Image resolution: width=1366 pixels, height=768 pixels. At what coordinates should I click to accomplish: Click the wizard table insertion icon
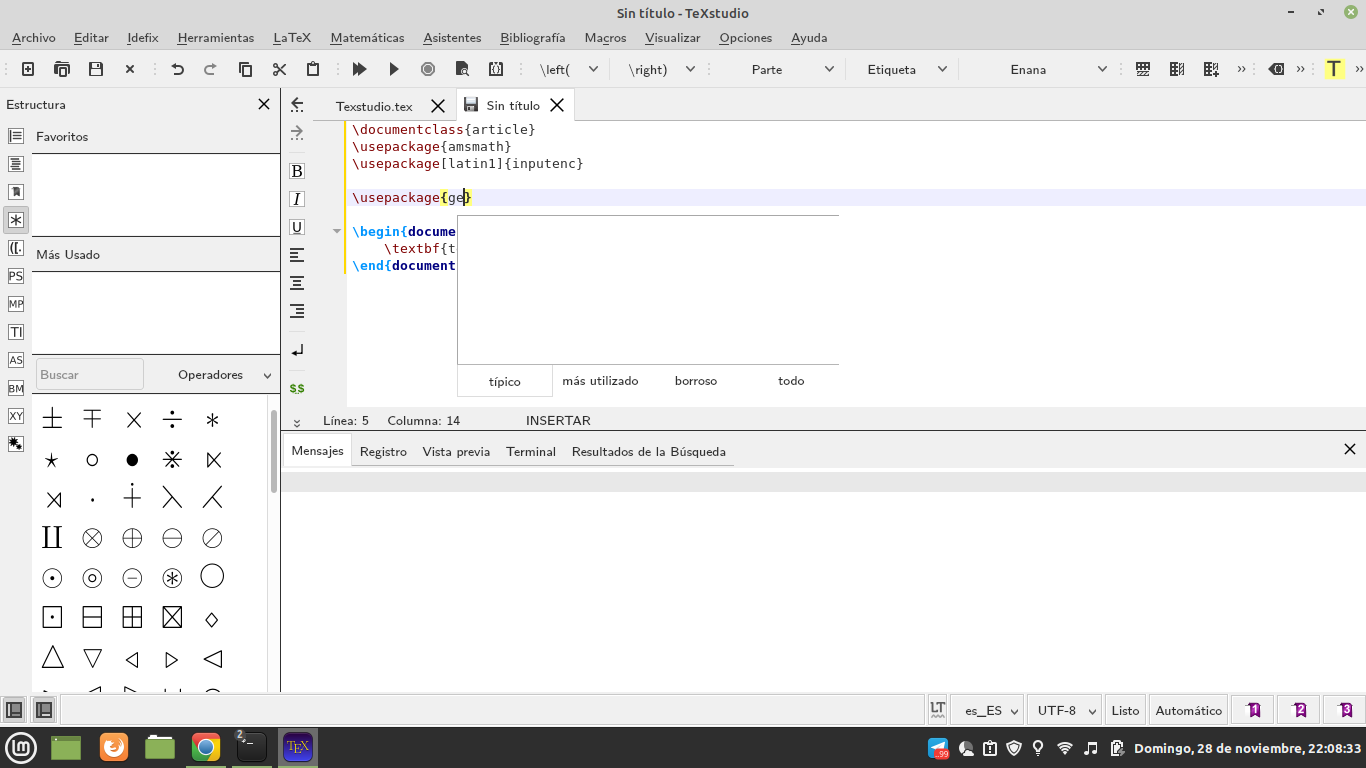click(1142, 69)
